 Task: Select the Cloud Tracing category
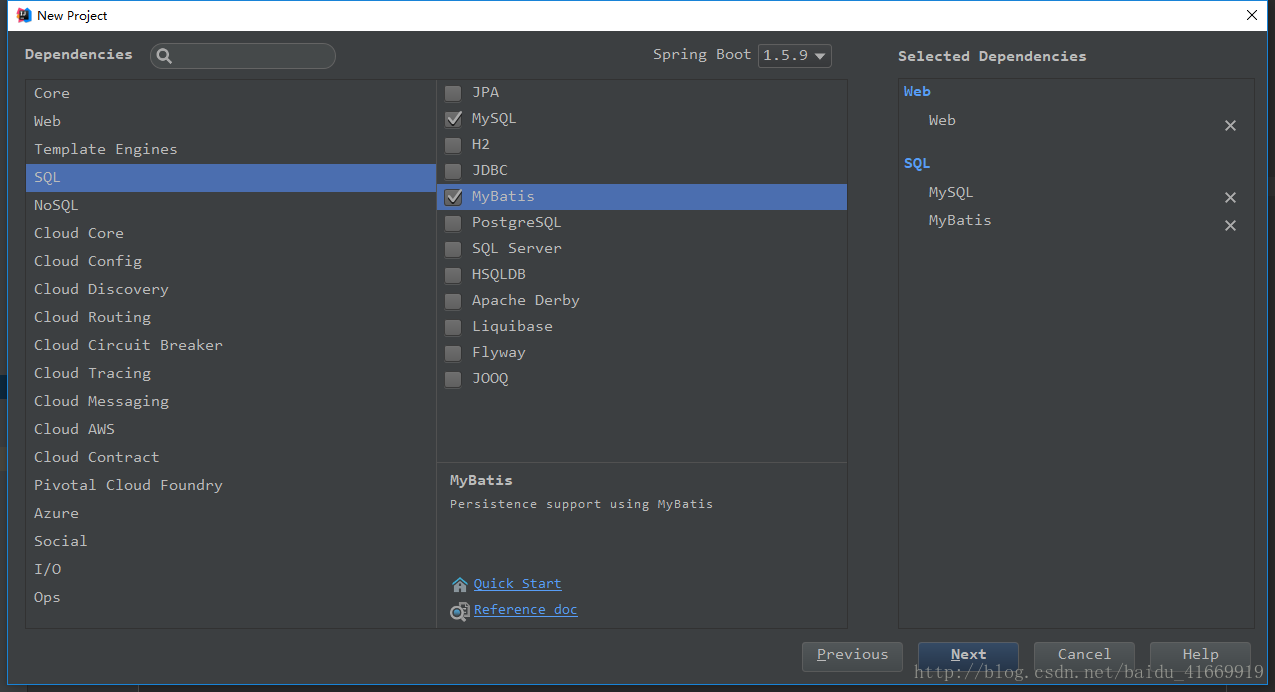pos(231,373)
